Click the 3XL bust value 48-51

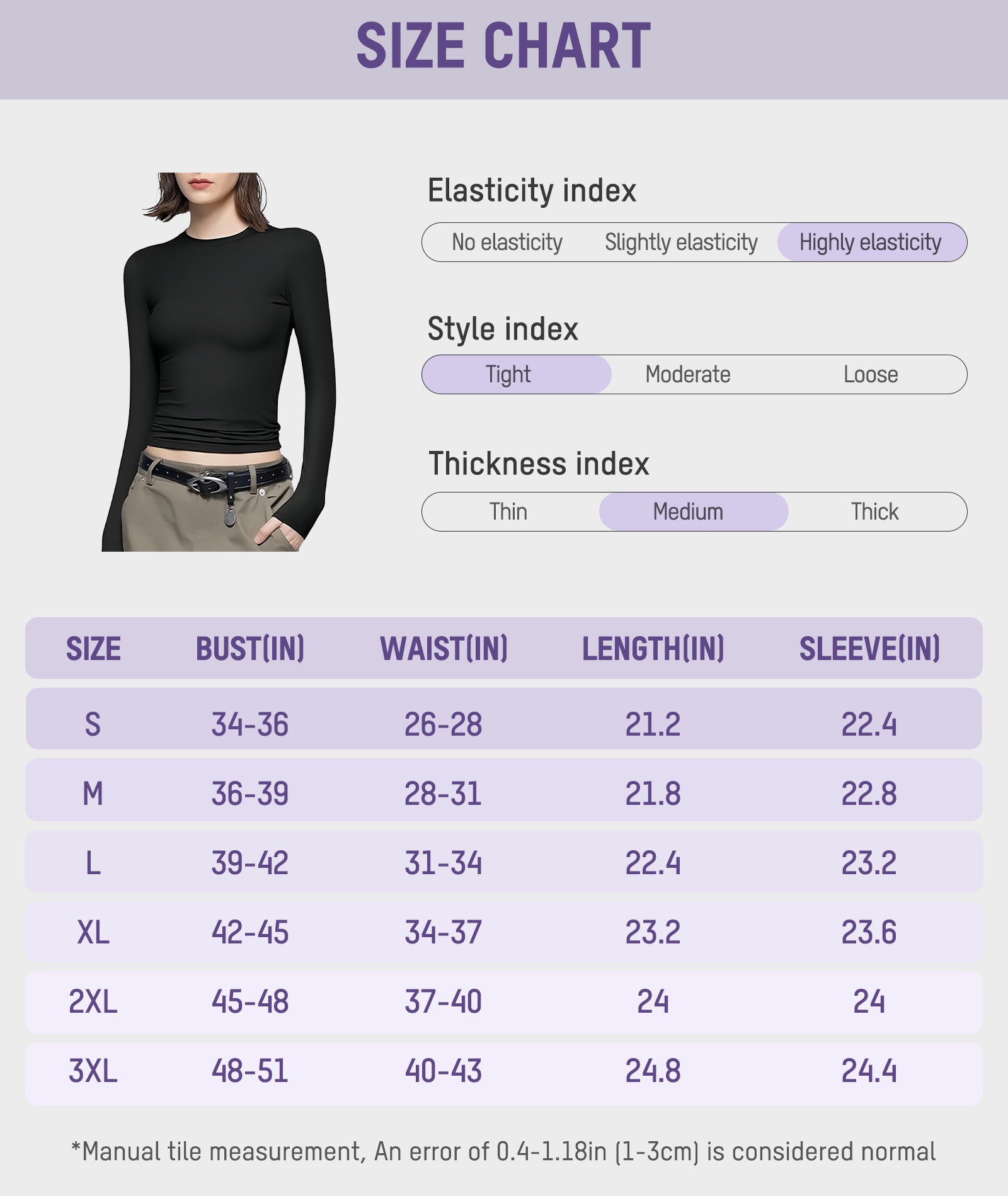click(250, 1071)
